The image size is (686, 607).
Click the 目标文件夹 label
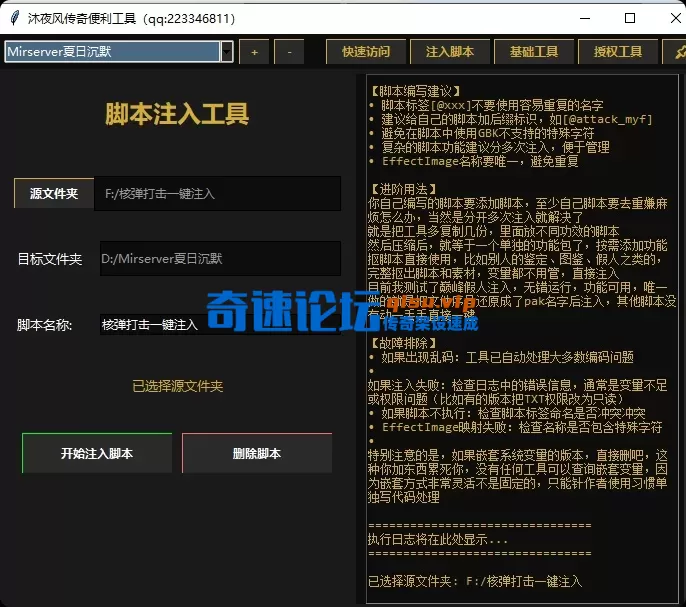click(50, 259)
